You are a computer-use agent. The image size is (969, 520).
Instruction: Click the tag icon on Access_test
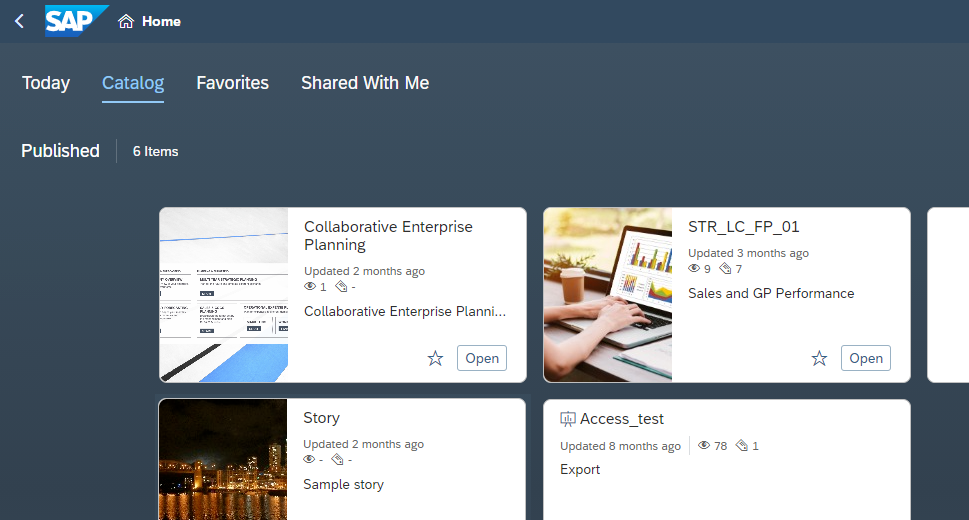click(742, 445)
